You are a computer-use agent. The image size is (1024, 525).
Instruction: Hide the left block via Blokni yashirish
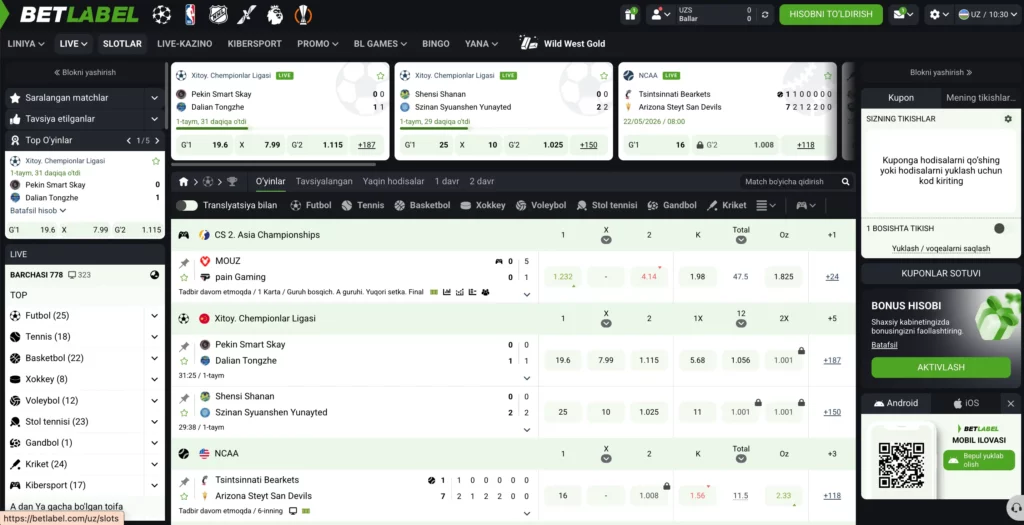click(x=85, y=72)
